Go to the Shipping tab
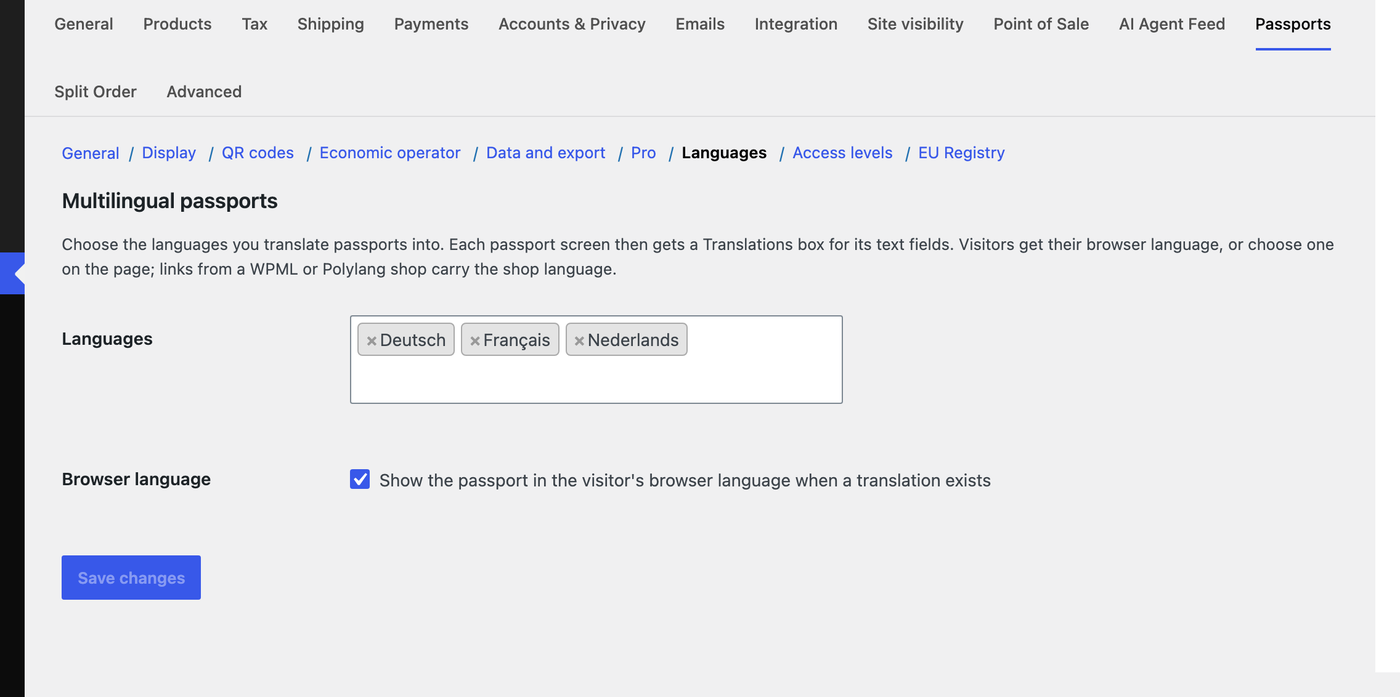This screenshot has width=1400, height=697. tap(331, 24)
